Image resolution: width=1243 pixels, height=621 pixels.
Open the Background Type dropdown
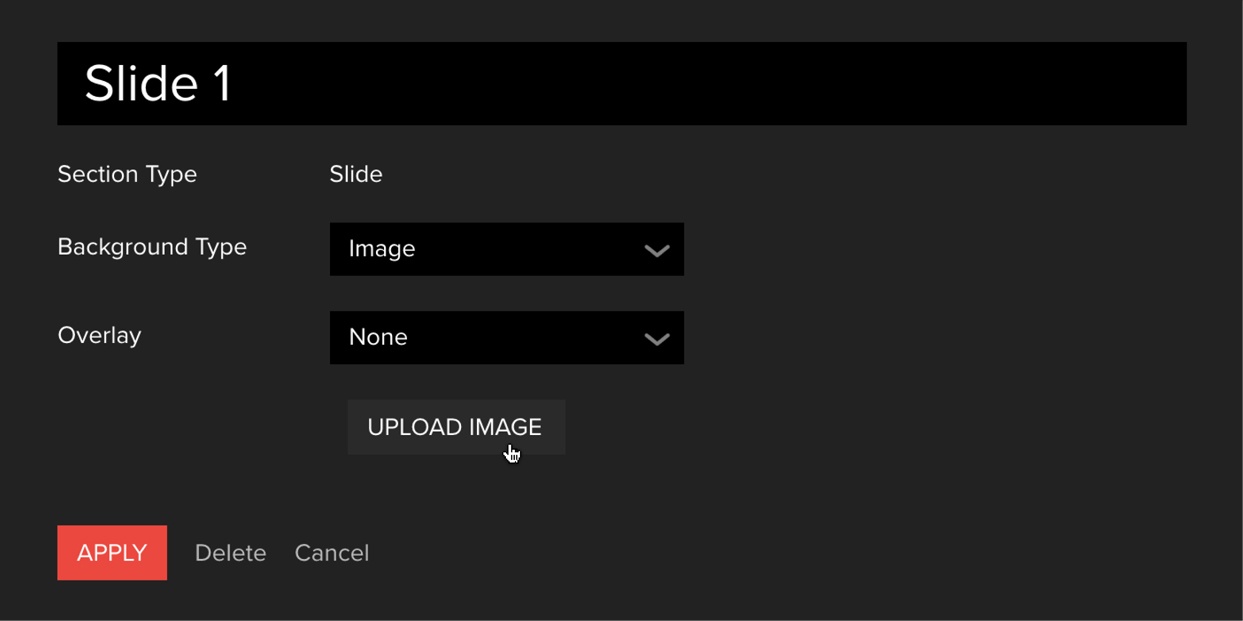506,249
